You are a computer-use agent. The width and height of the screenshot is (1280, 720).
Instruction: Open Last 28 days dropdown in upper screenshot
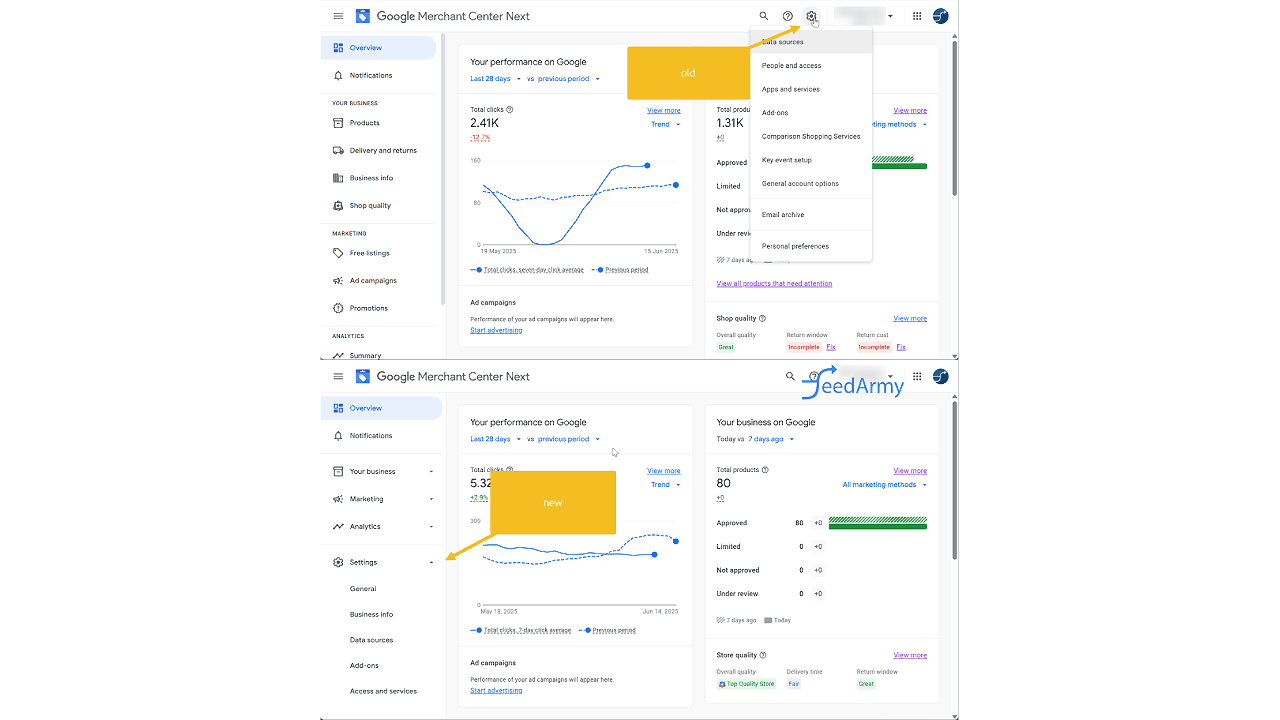pyautogui.click(x=496, y=78)
